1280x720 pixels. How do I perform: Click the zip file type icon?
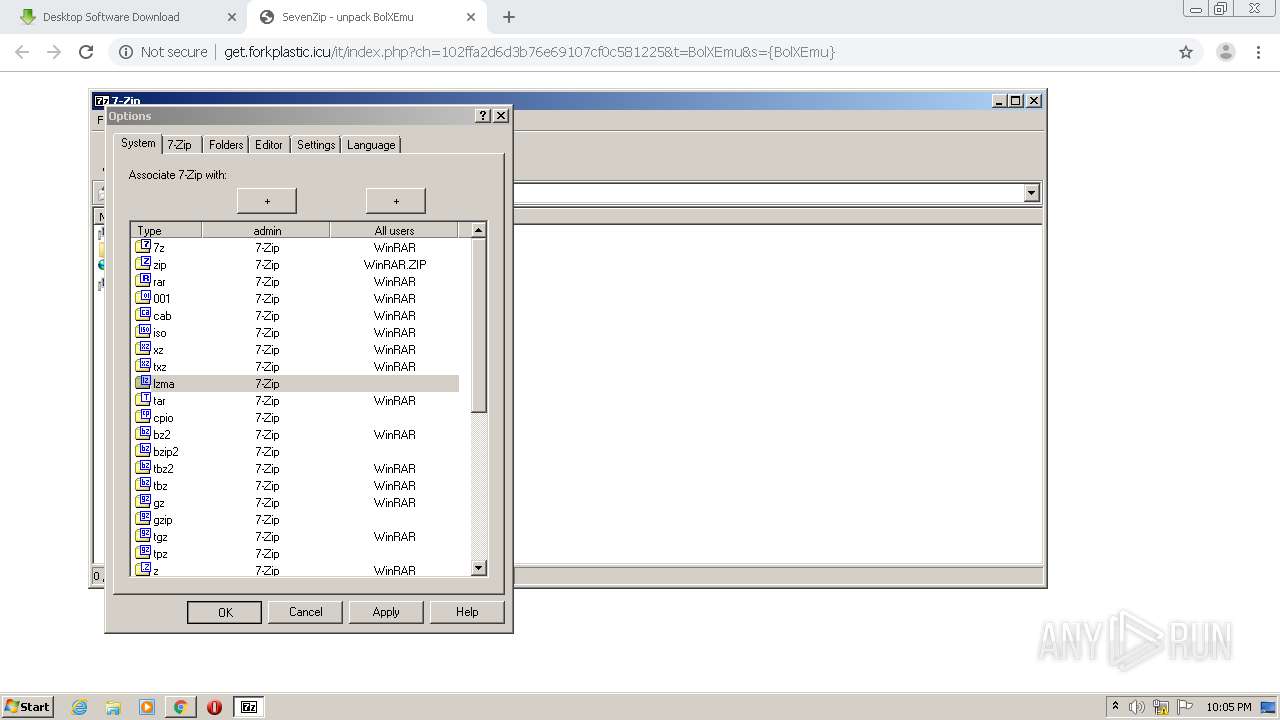click(143, 264)
